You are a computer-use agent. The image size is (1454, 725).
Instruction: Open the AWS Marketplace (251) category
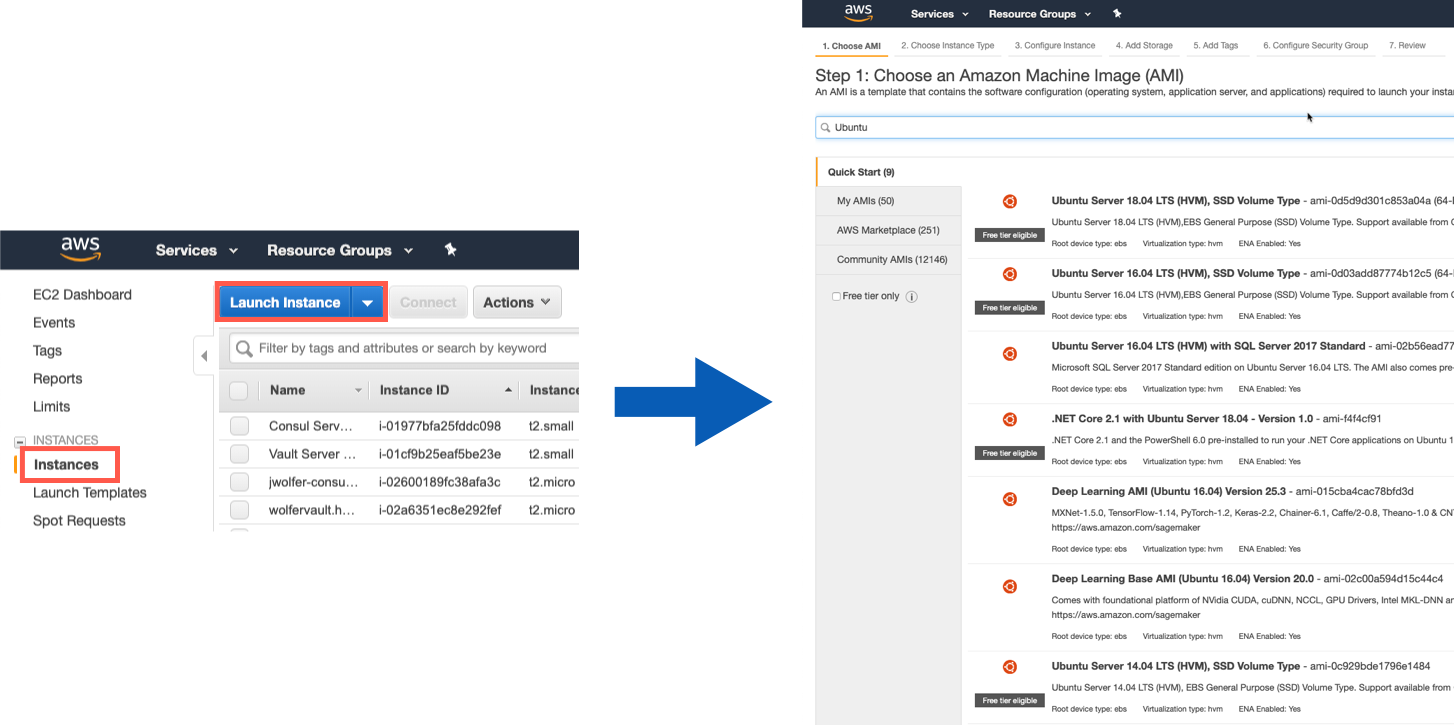click(889, 230)
